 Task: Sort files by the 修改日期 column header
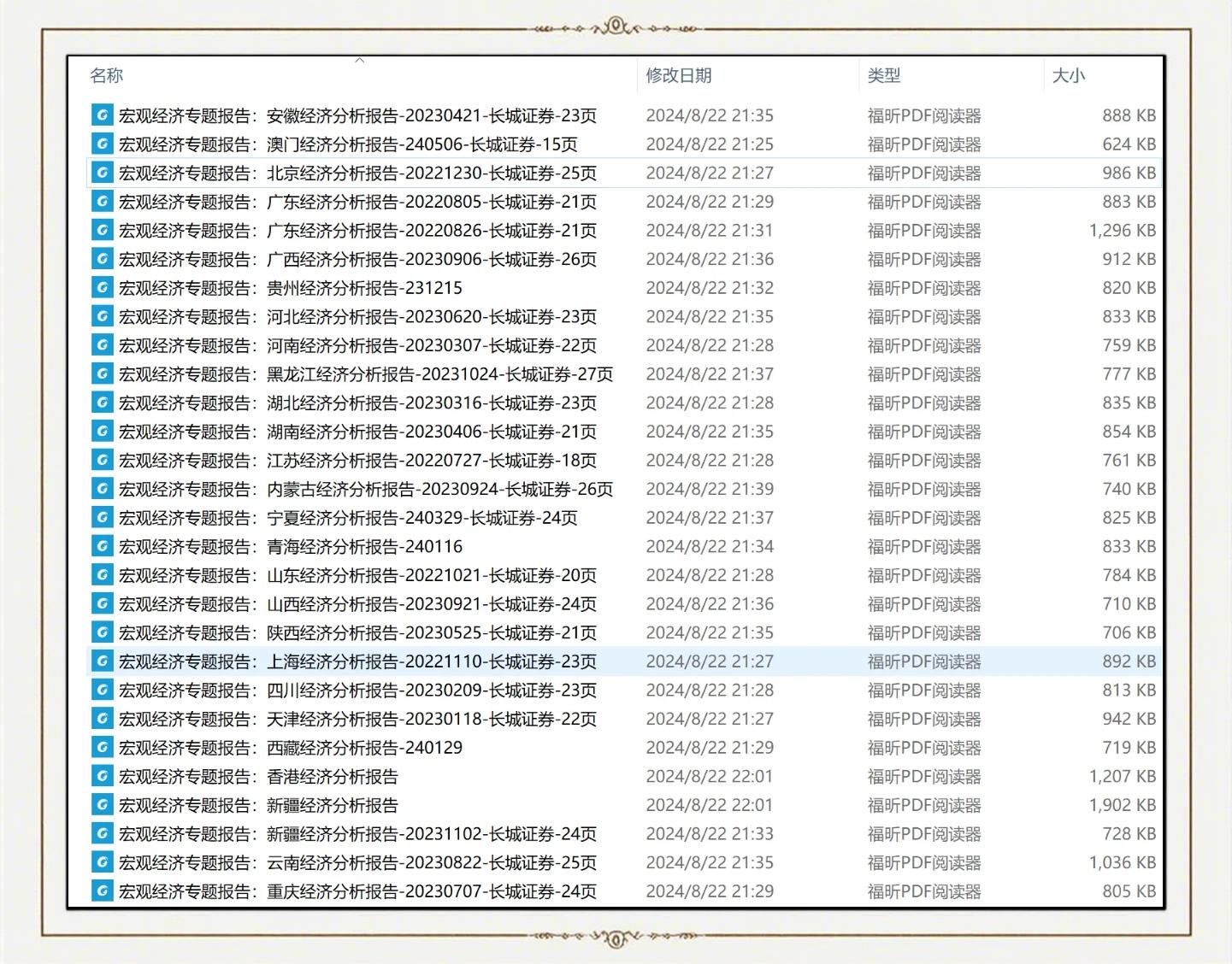[676, 75]
